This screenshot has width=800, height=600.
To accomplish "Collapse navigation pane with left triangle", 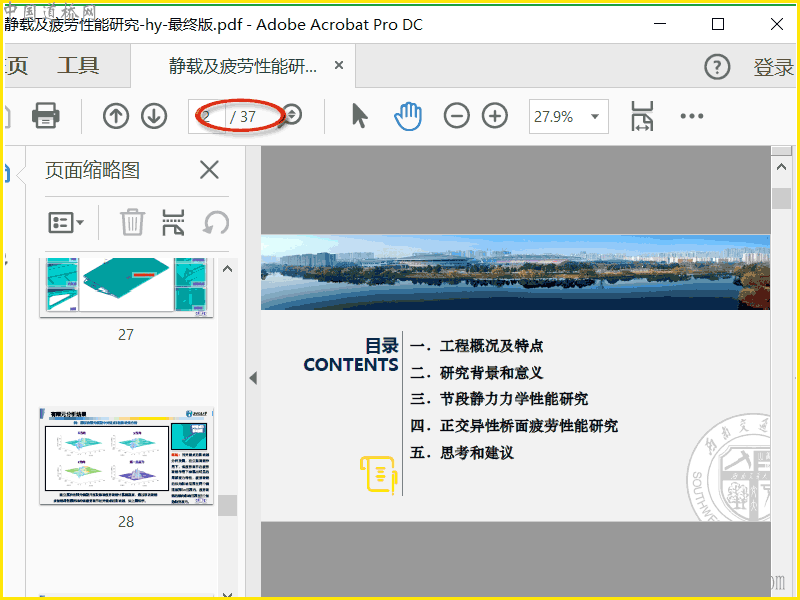I will (253, 378).
